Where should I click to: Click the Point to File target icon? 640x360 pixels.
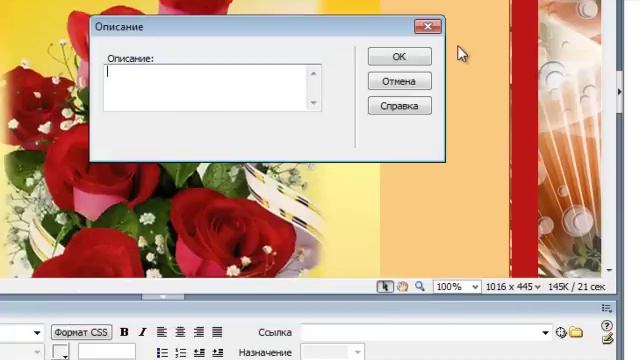[561, 333]
